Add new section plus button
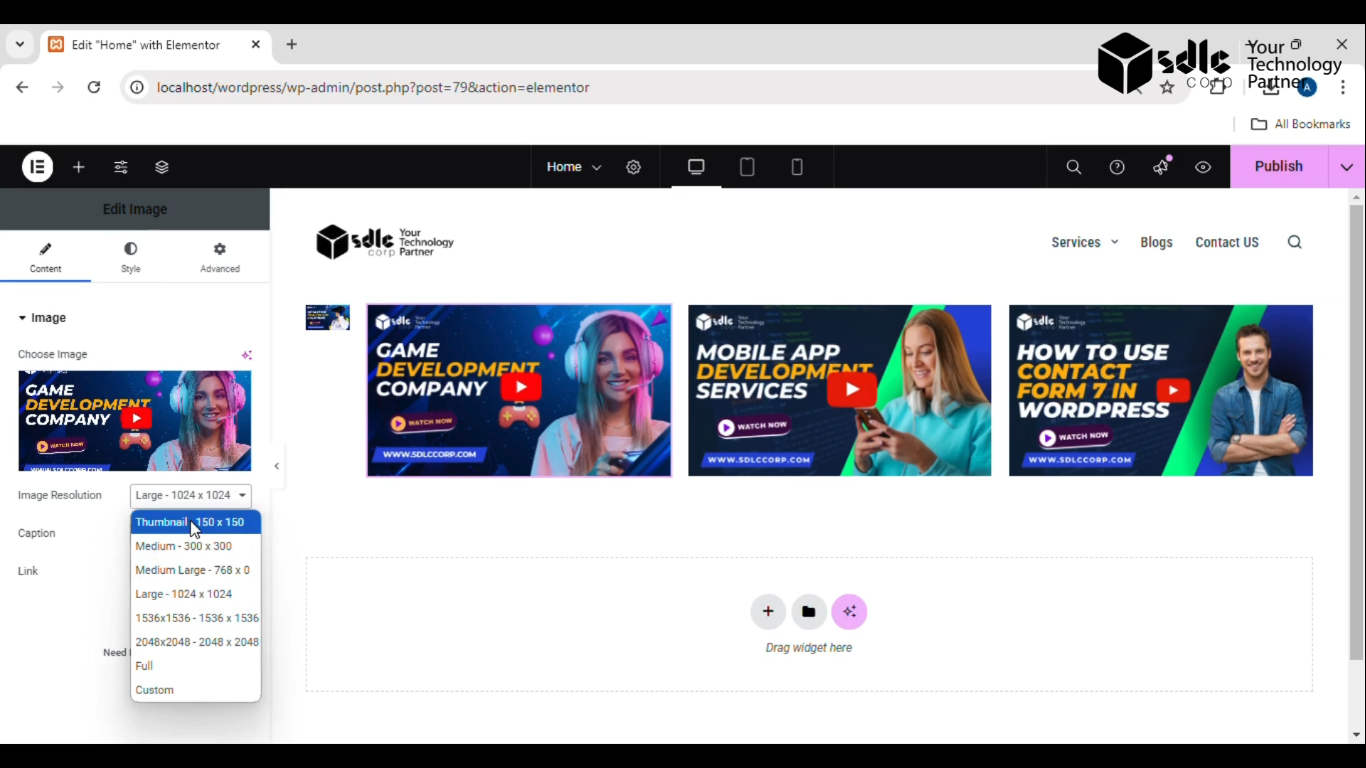The width and height of the screenshot is (1366, 768). [x=768, y=612]
